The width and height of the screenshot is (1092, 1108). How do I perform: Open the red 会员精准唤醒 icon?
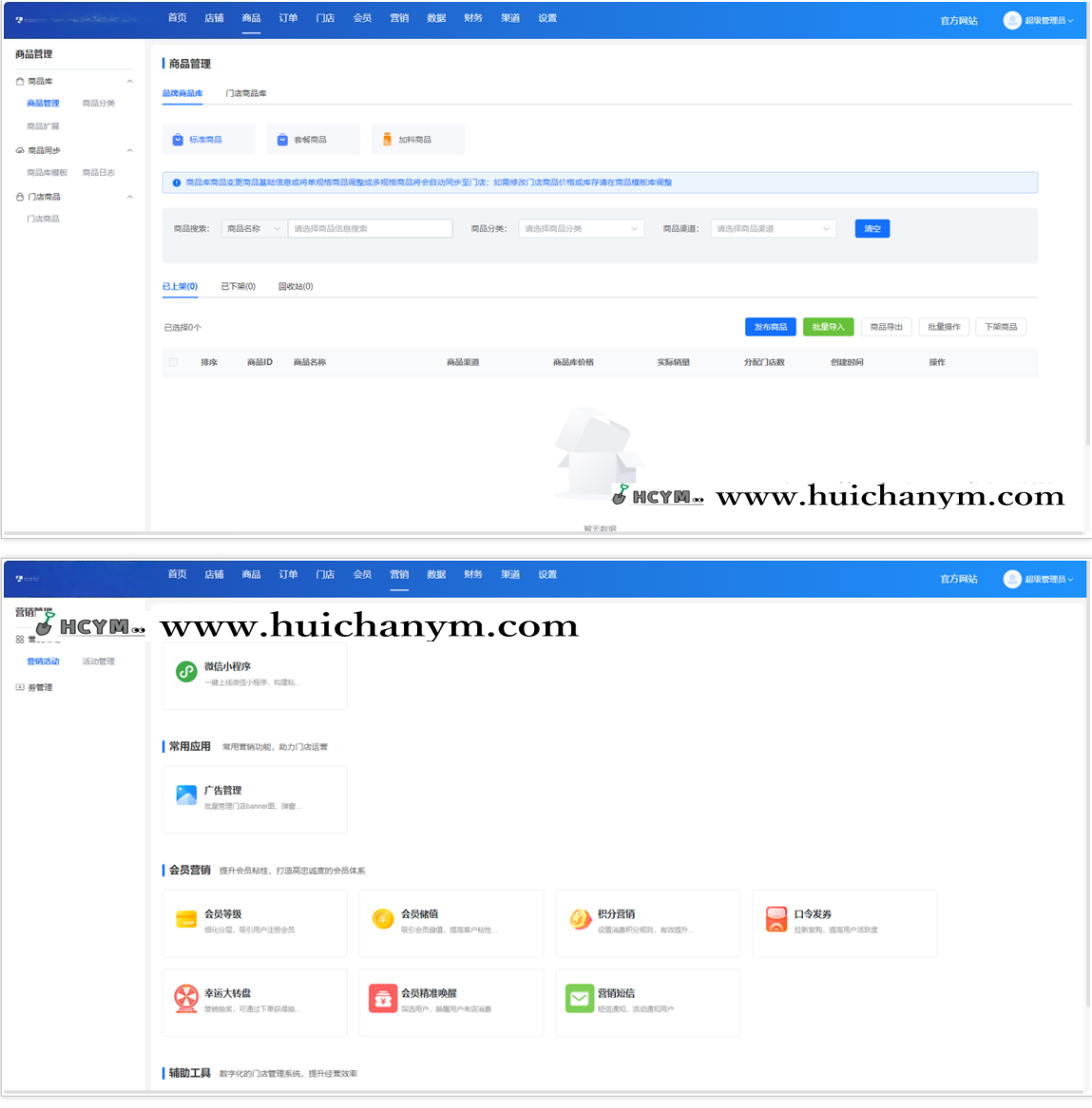383,999
